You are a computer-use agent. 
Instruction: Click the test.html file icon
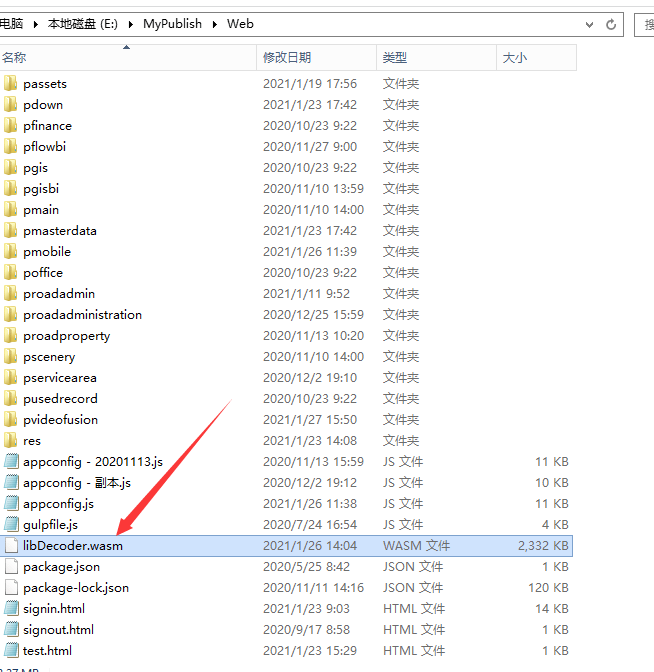pos(12,651)
